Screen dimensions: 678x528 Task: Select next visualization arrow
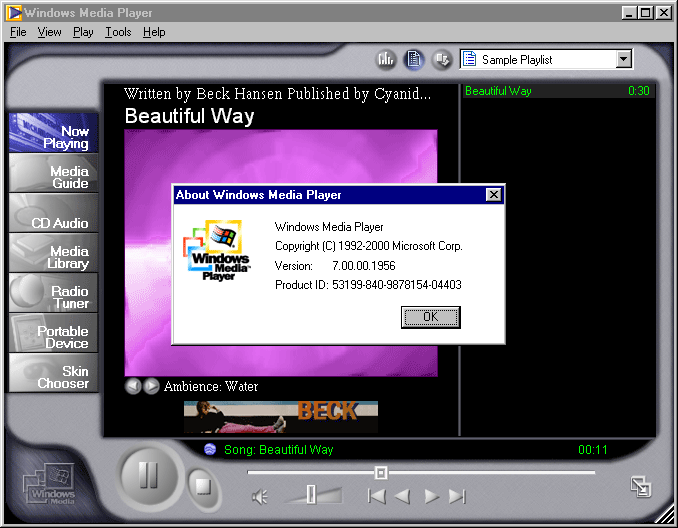151,386
